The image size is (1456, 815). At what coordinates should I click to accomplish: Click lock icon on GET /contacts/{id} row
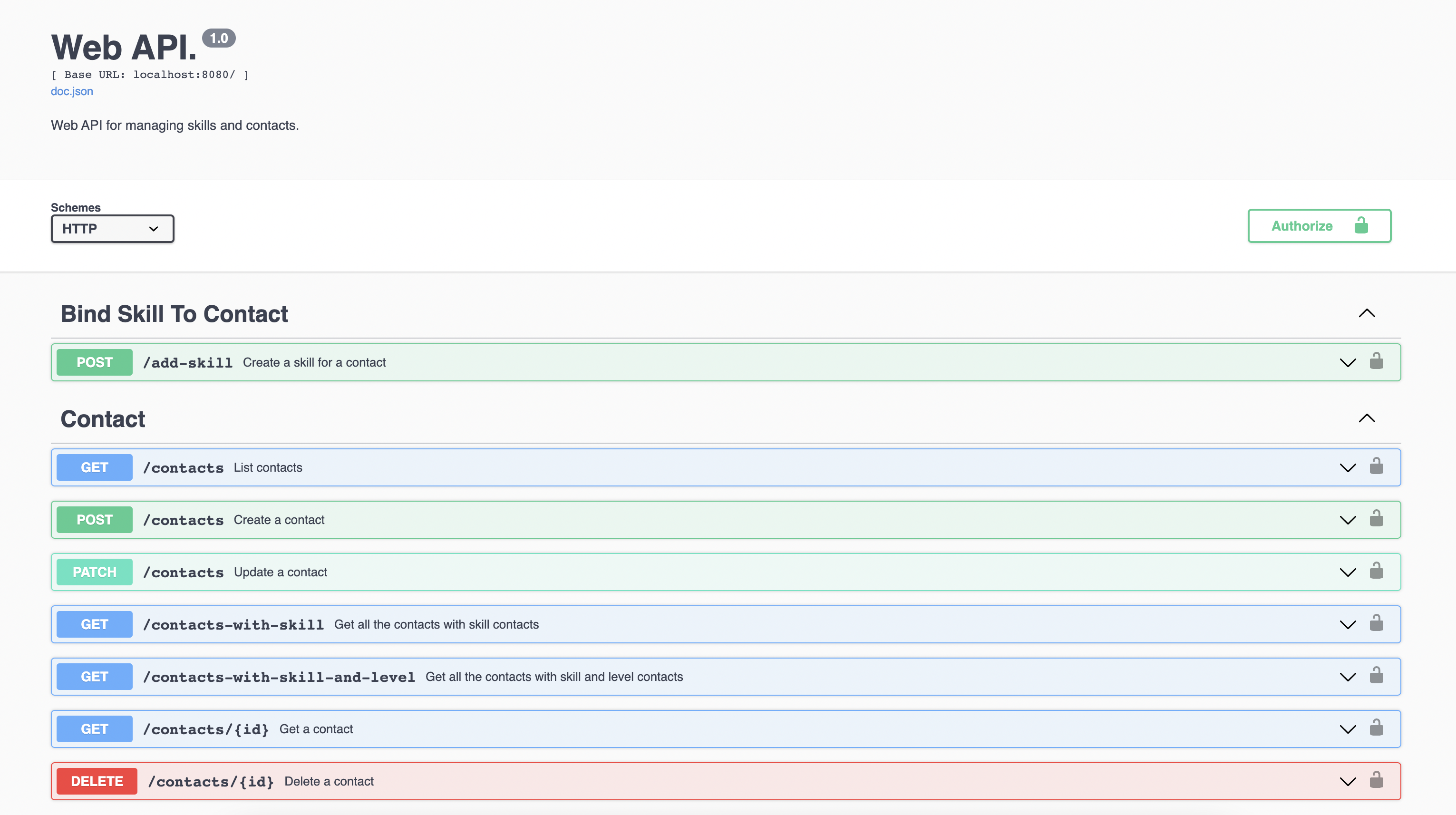tap(1376, 728)
